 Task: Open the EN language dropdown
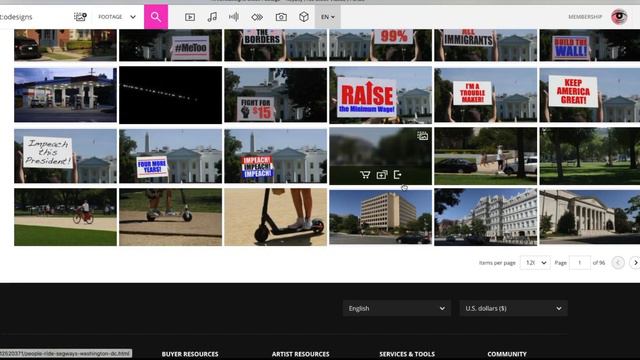(x=327, y=17)
